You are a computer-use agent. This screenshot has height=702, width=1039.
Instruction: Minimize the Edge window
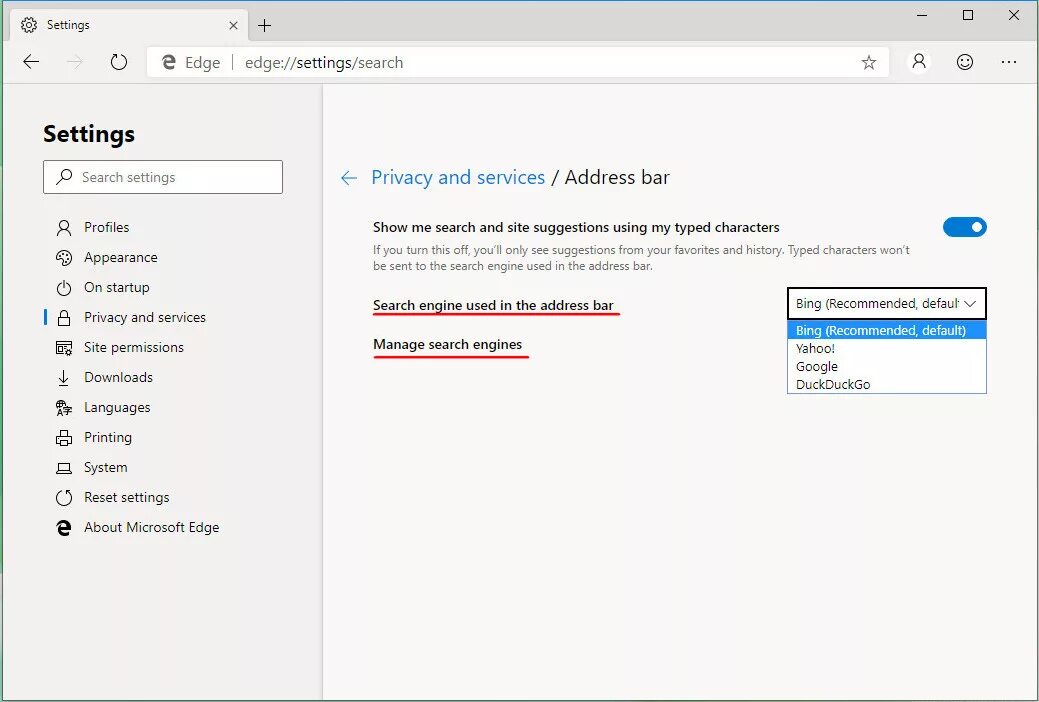[922, 15]
